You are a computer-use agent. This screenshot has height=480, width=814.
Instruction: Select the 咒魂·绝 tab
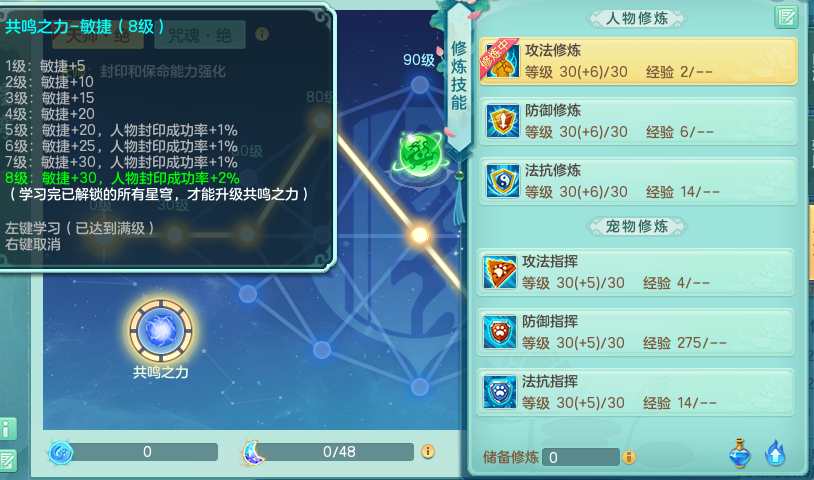point(200,35)
